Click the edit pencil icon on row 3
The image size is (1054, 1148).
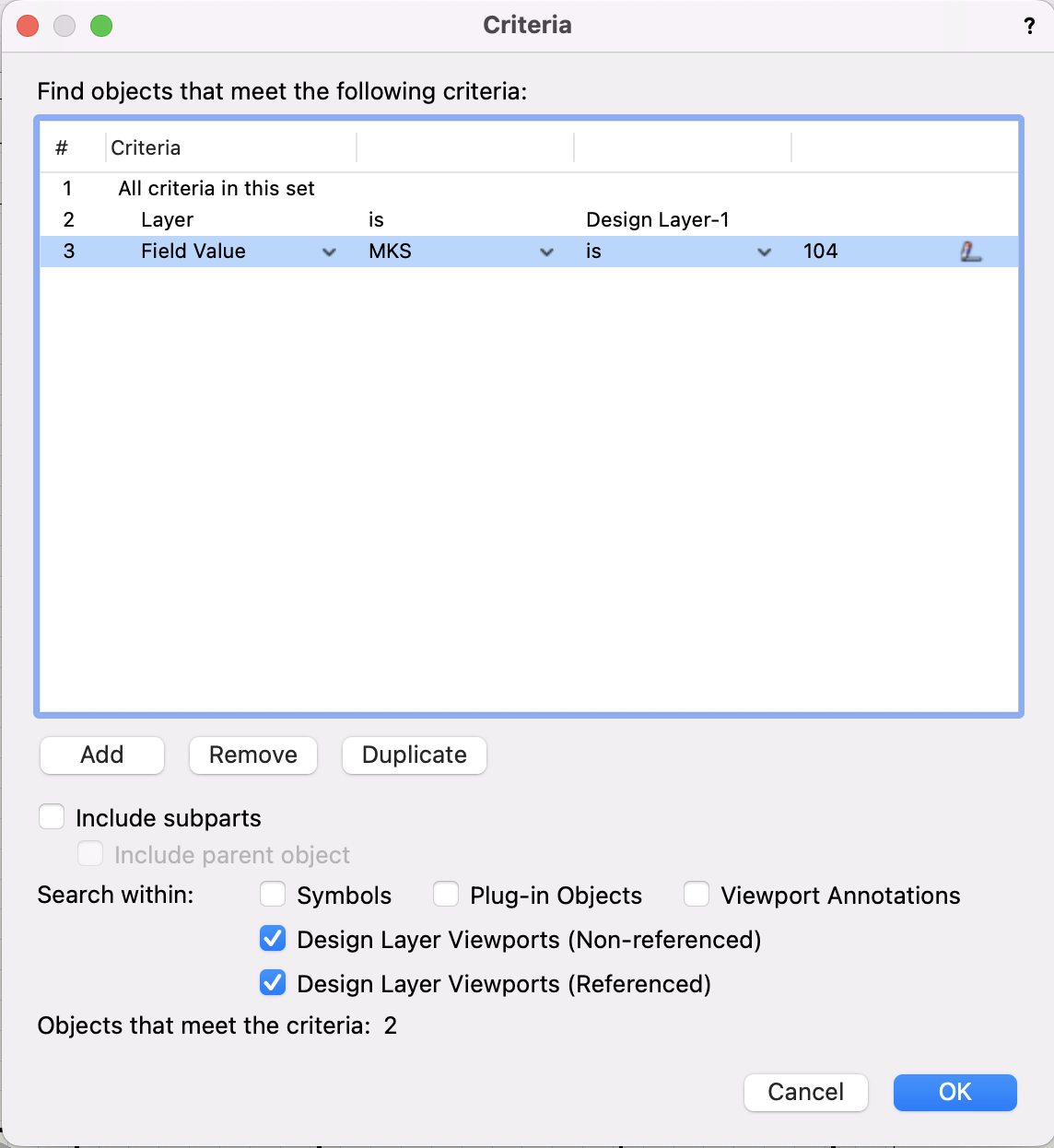point(971,251)
